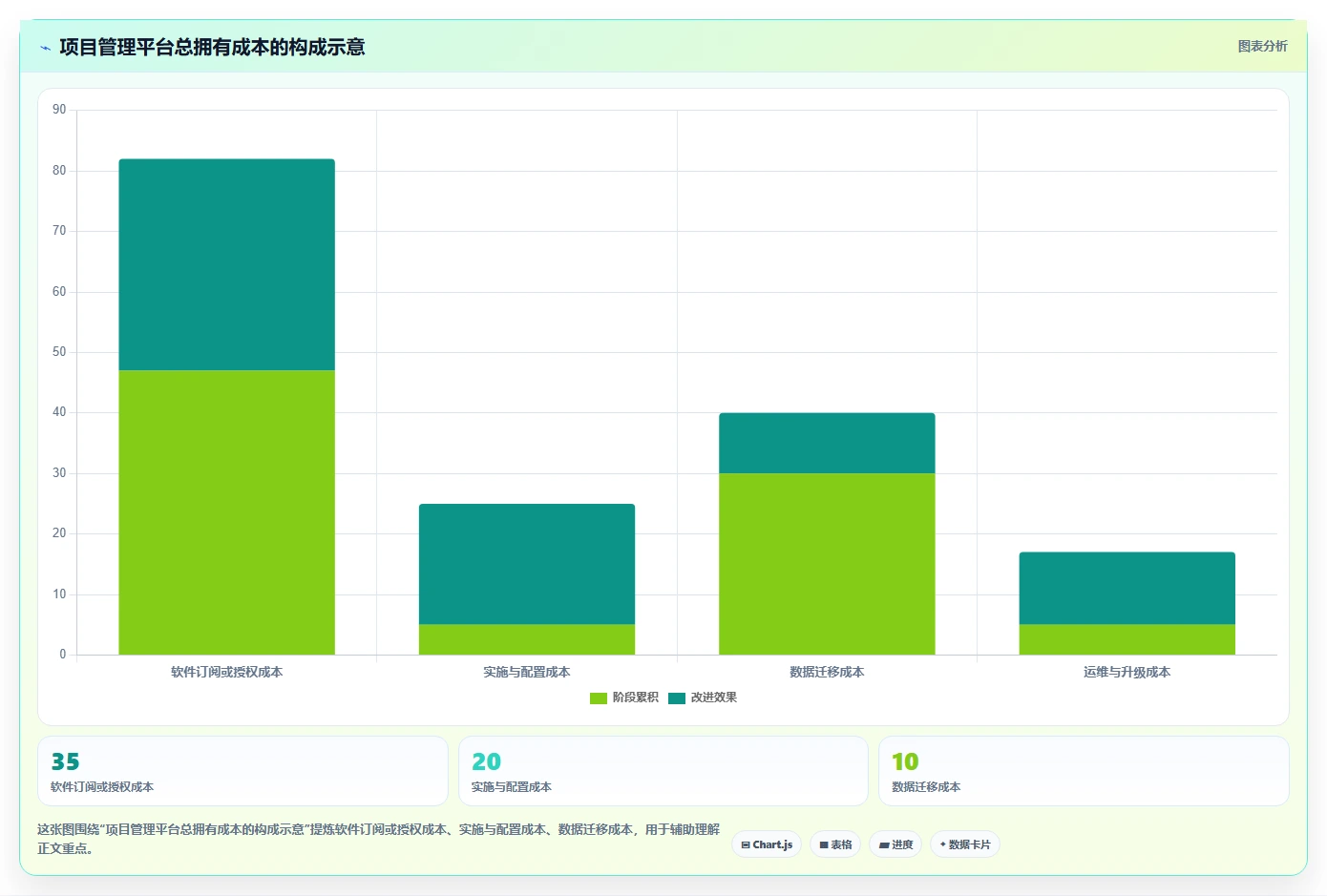
Task: Click the y-axis tick label 50
Action: tap(59, 352)
